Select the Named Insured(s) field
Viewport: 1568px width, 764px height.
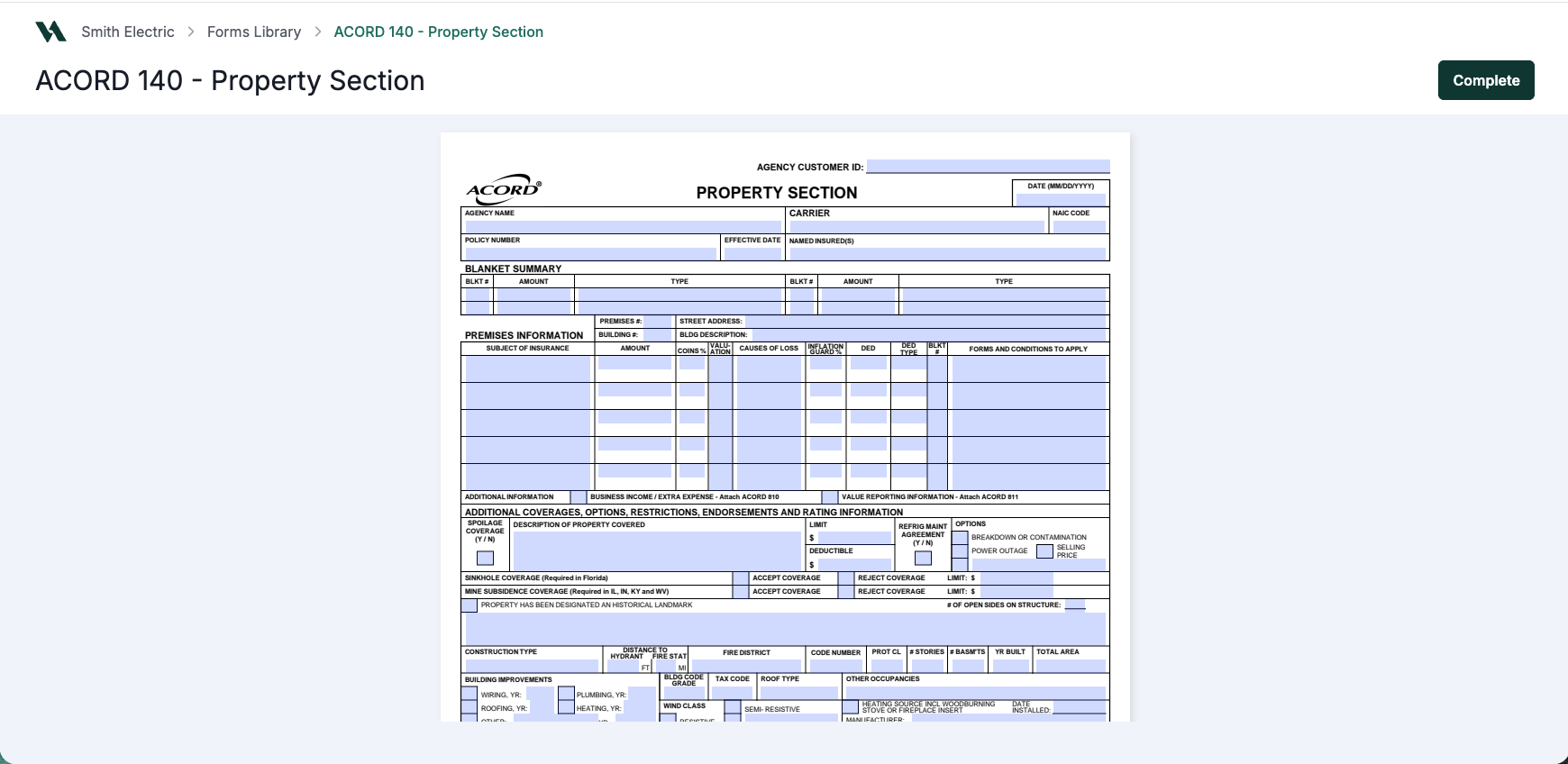(948, 254)
